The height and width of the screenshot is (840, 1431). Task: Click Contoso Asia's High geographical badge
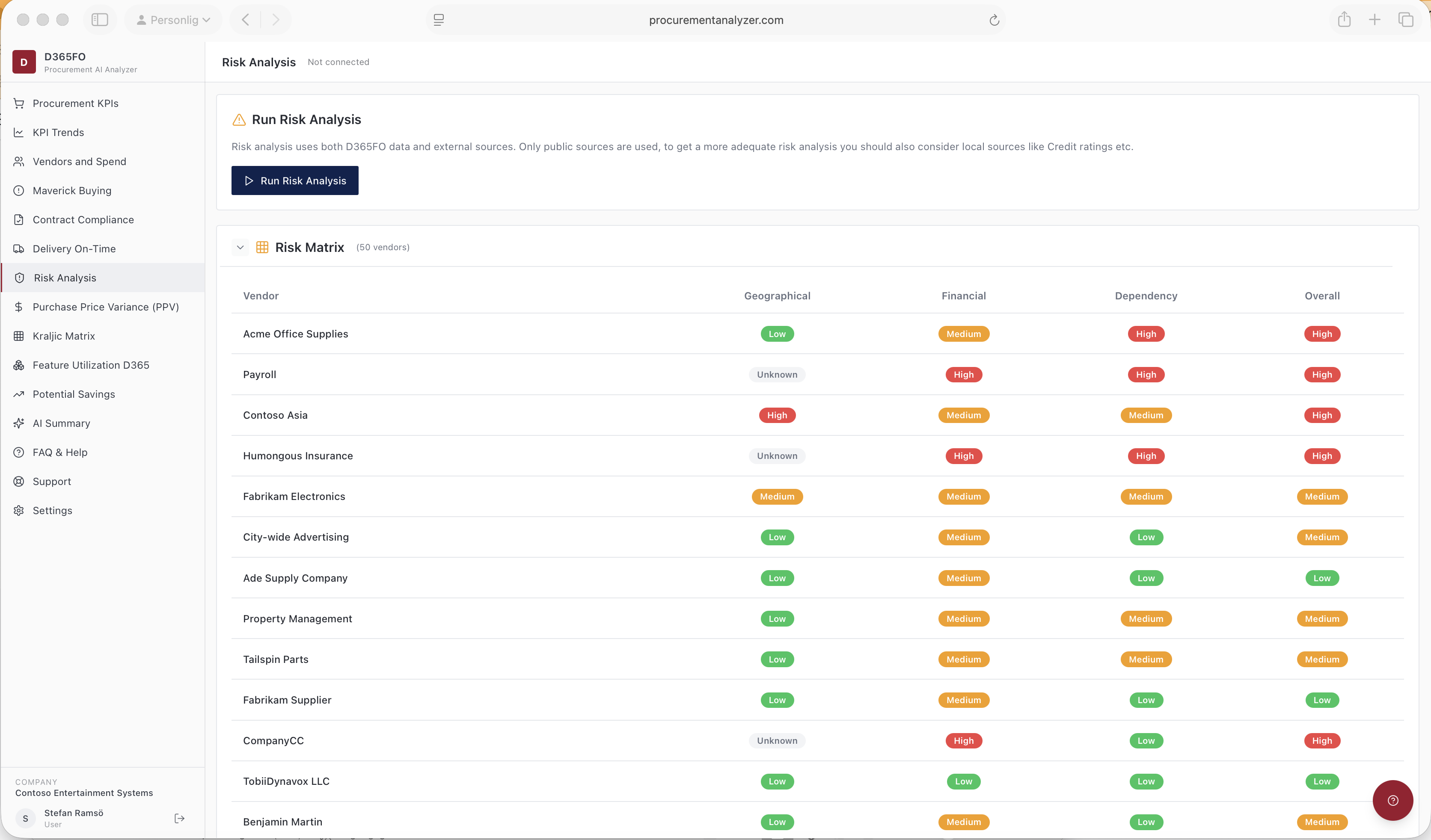777,415
